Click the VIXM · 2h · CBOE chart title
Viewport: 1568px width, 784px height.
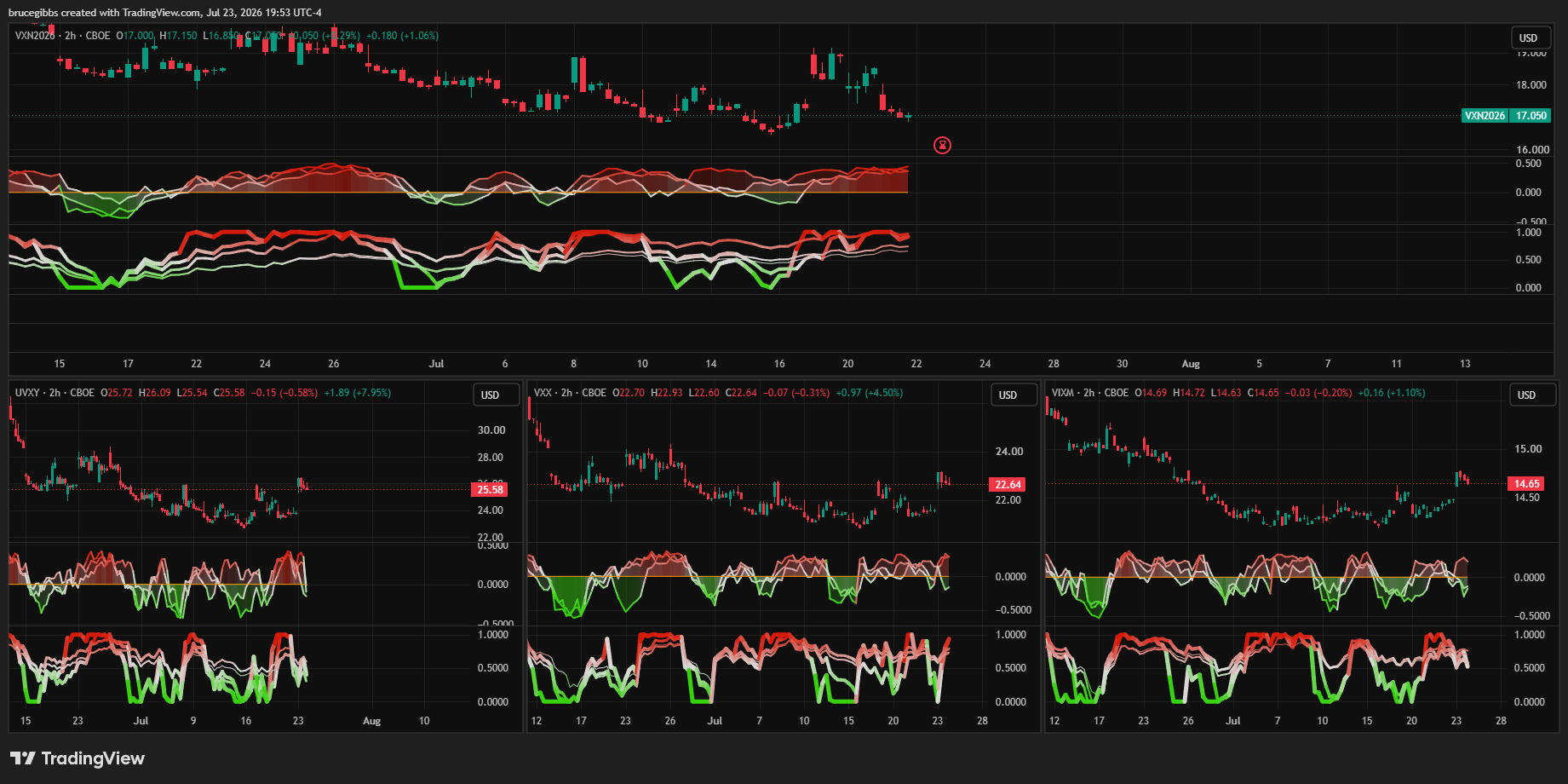tap(1090, 393)
